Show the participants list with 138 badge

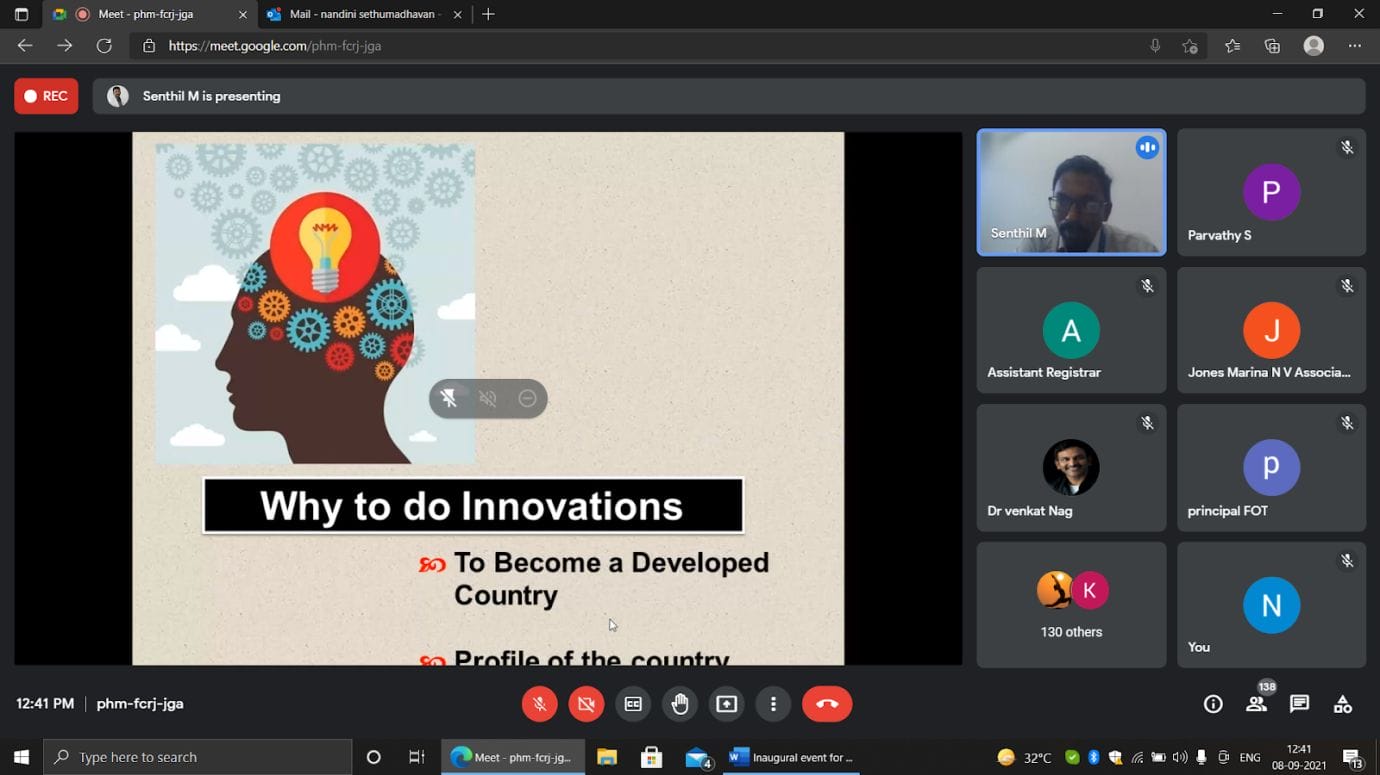1256,704
